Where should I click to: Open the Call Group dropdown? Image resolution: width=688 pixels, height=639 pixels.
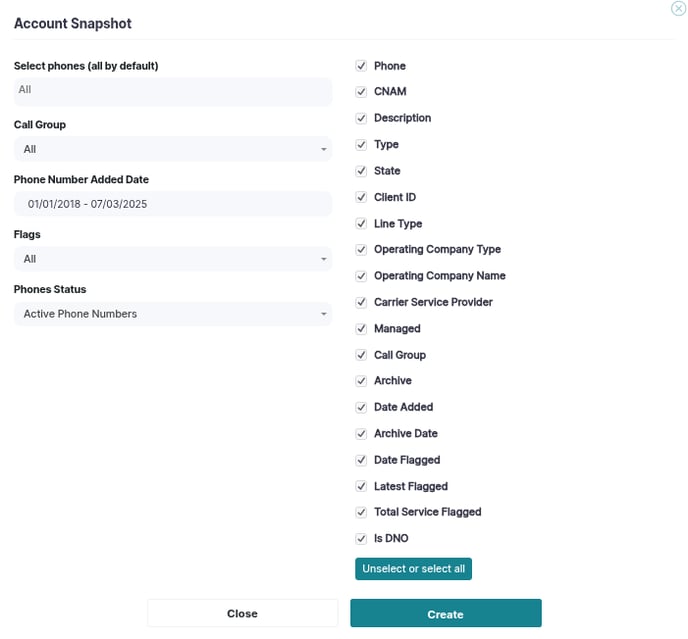point(173,149)
